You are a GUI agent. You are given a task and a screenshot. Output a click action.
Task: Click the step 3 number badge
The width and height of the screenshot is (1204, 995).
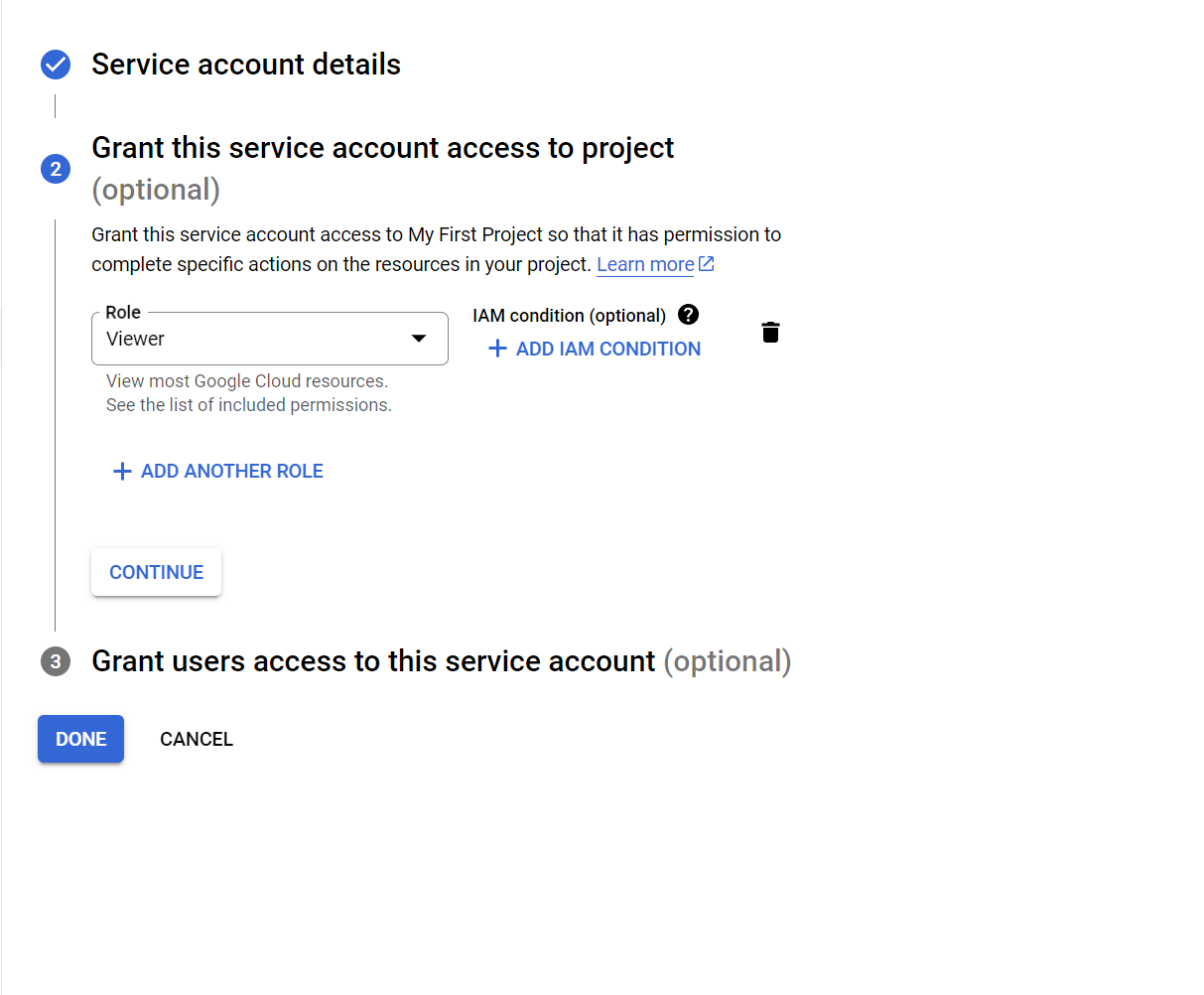coord(56,661)
